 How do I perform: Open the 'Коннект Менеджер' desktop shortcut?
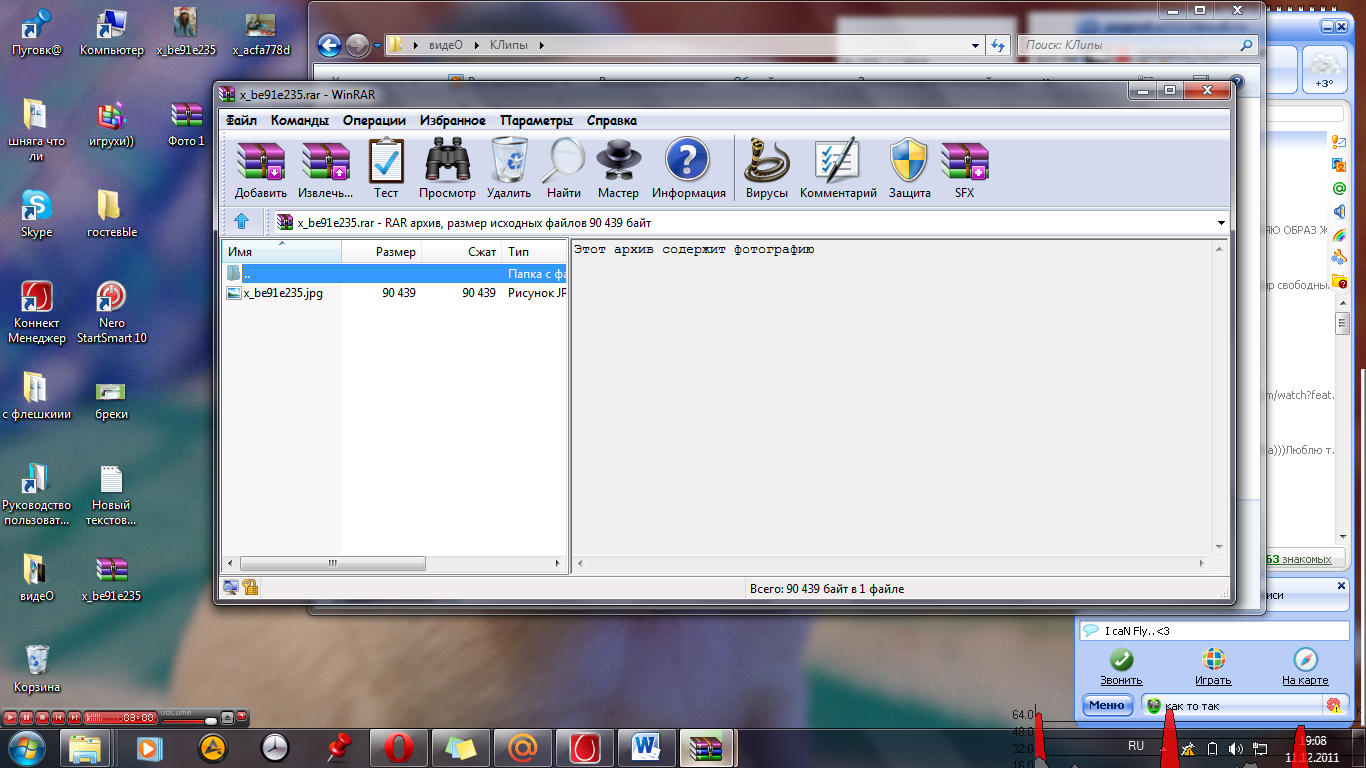pyautogui.click(x=37, y=313)
